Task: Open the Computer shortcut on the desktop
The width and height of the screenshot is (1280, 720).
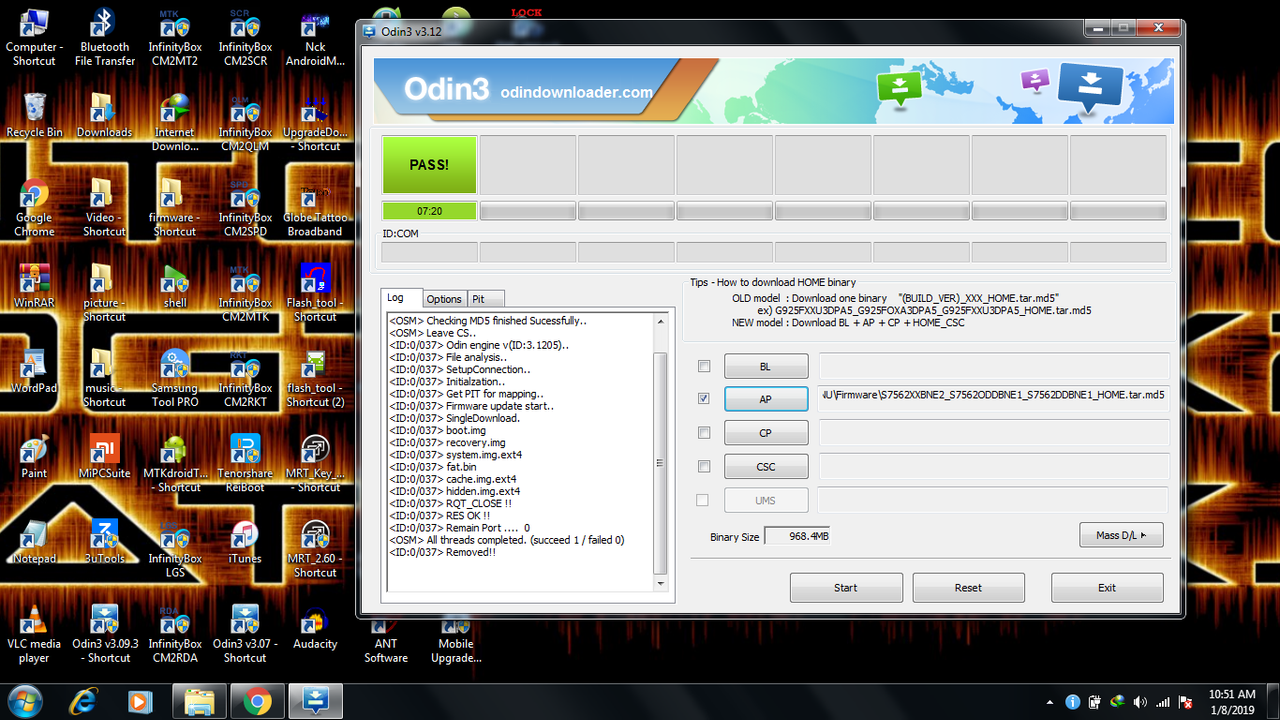Action: tap(34, 39)
